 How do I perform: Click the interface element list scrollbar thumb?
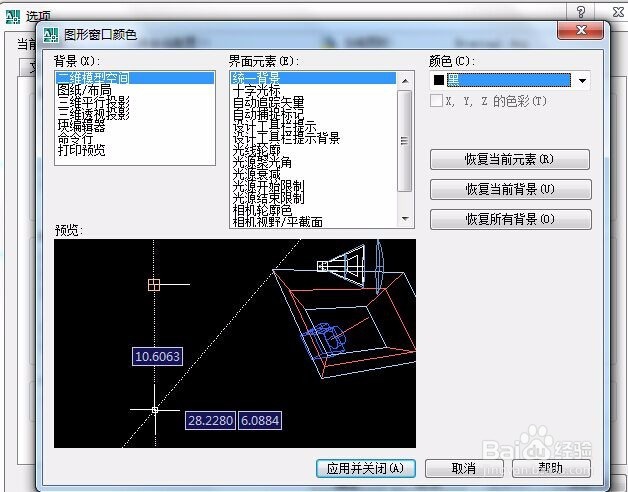(x=405, y=141)
